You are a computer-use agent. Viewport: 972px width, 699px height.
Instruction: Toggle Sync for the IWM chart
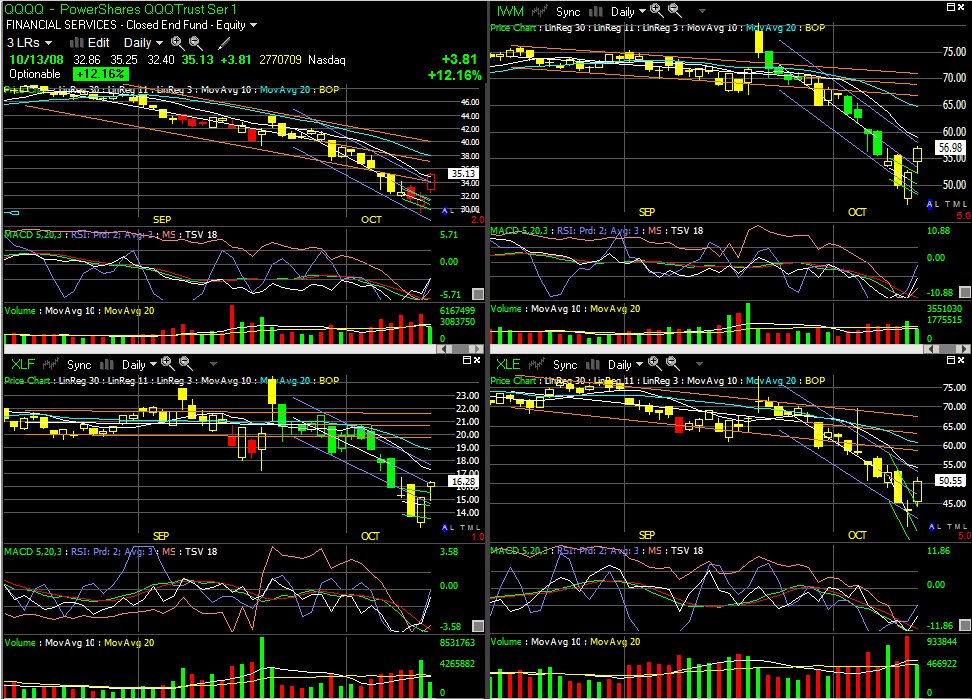point(568,12)
